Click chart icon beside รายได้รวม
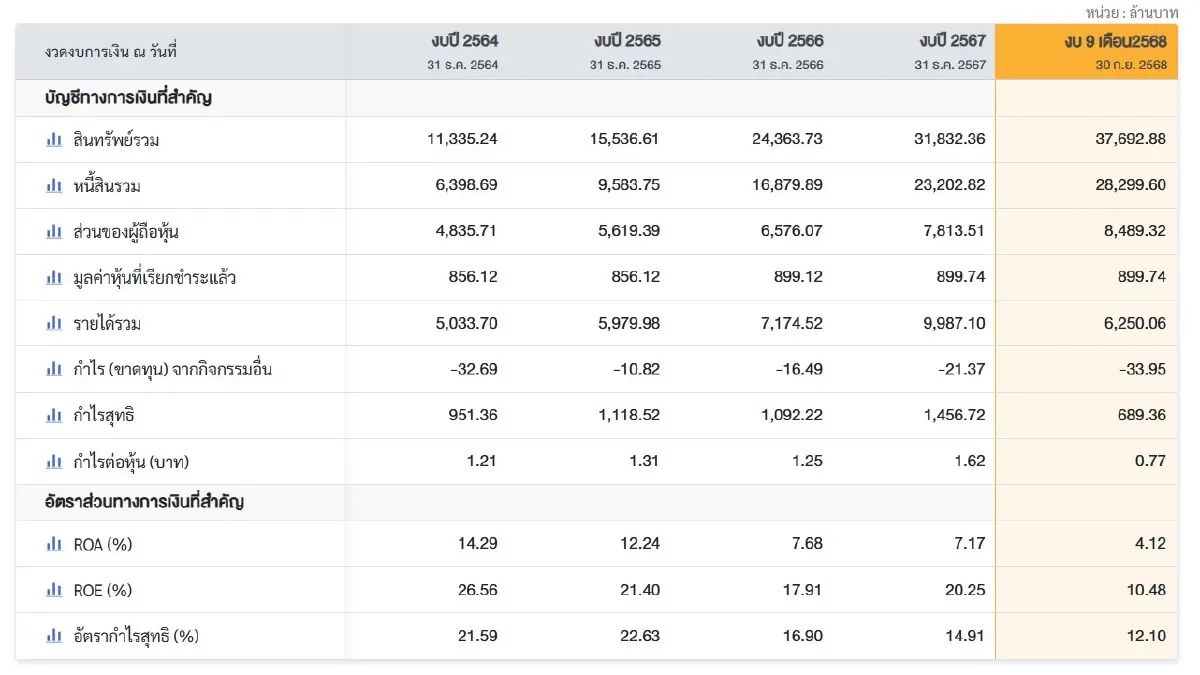The image size is (1200, 675). pos(54,324)
